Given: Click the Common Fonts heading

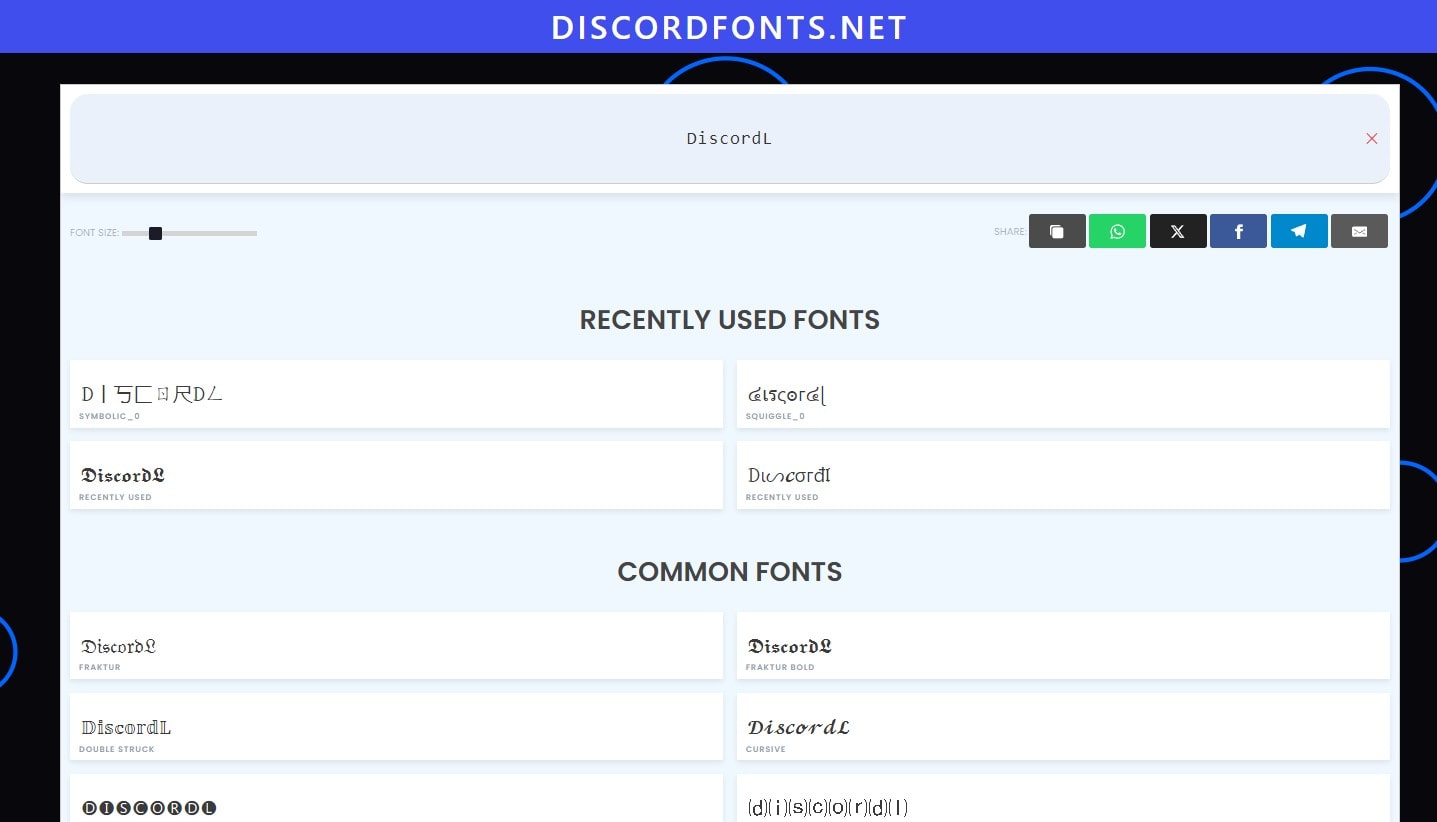Looking at the screenshot, I should (x=729, y=572).
